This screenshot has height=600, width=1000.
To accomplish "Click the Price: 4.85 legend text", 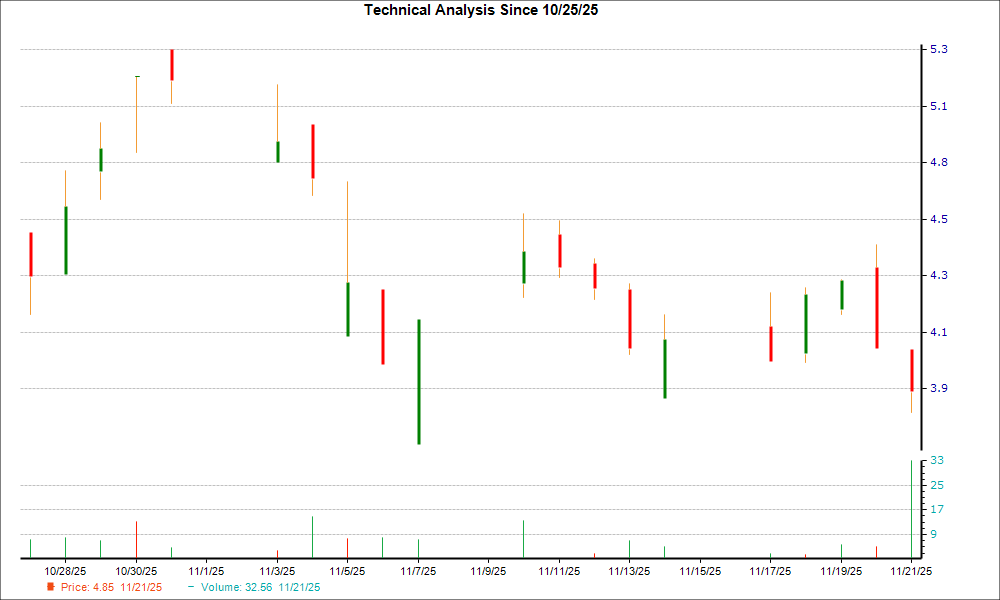I will click(x=86, y=588).
